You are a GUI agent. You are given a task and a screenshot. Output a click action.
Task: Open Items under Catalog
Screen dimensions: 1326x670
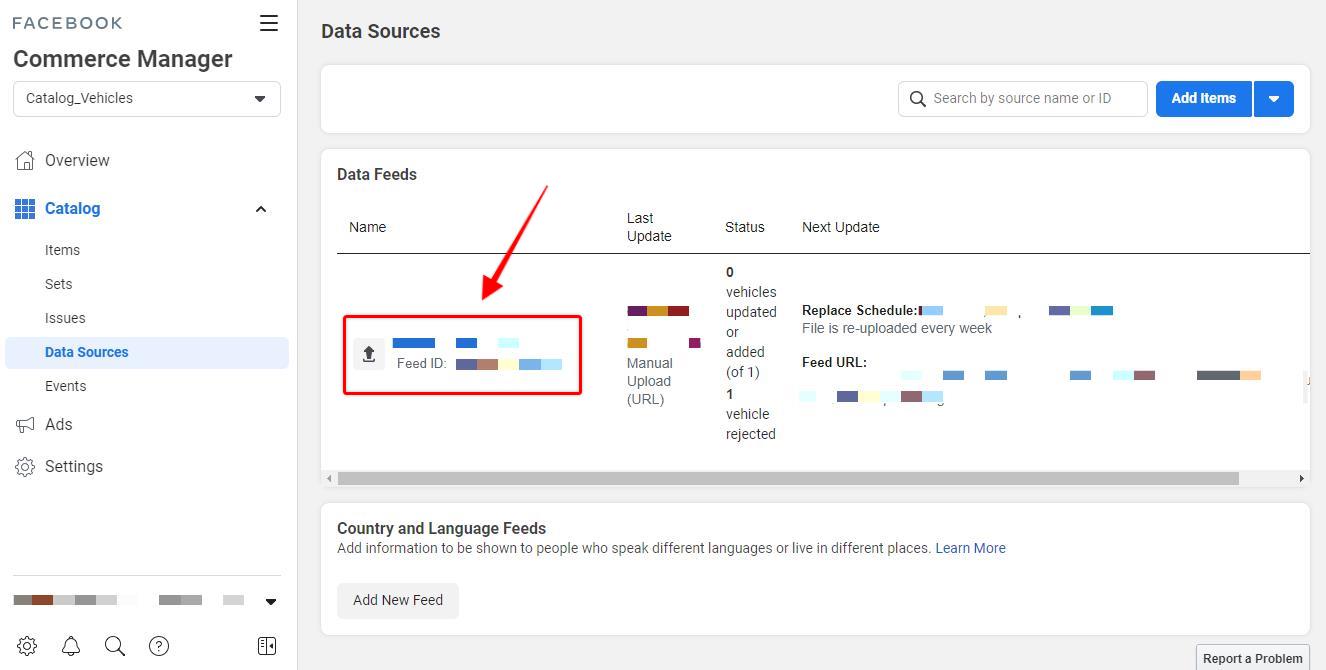coord(62,250)
